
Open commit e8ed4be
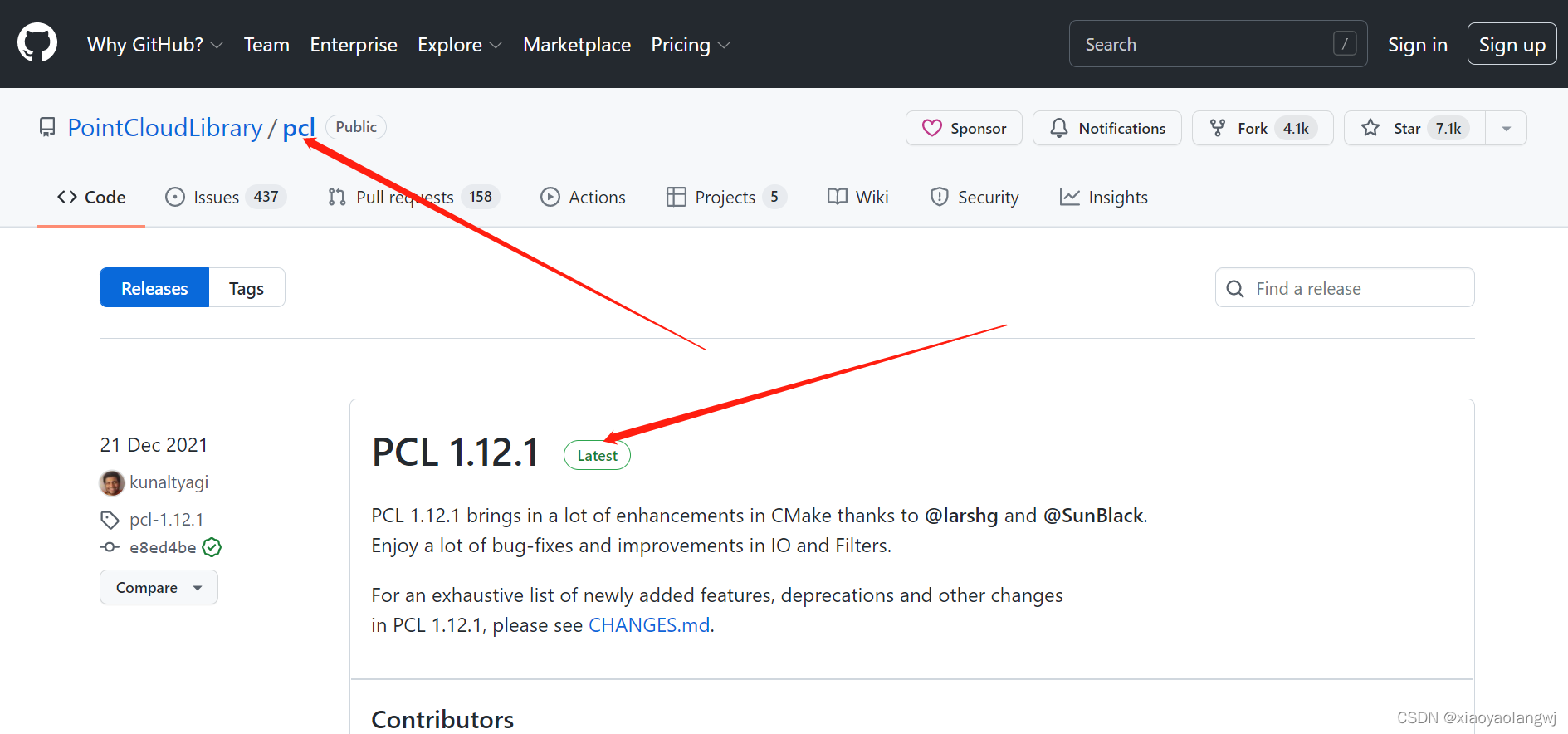pyautogui.click(x=163, y=547)
